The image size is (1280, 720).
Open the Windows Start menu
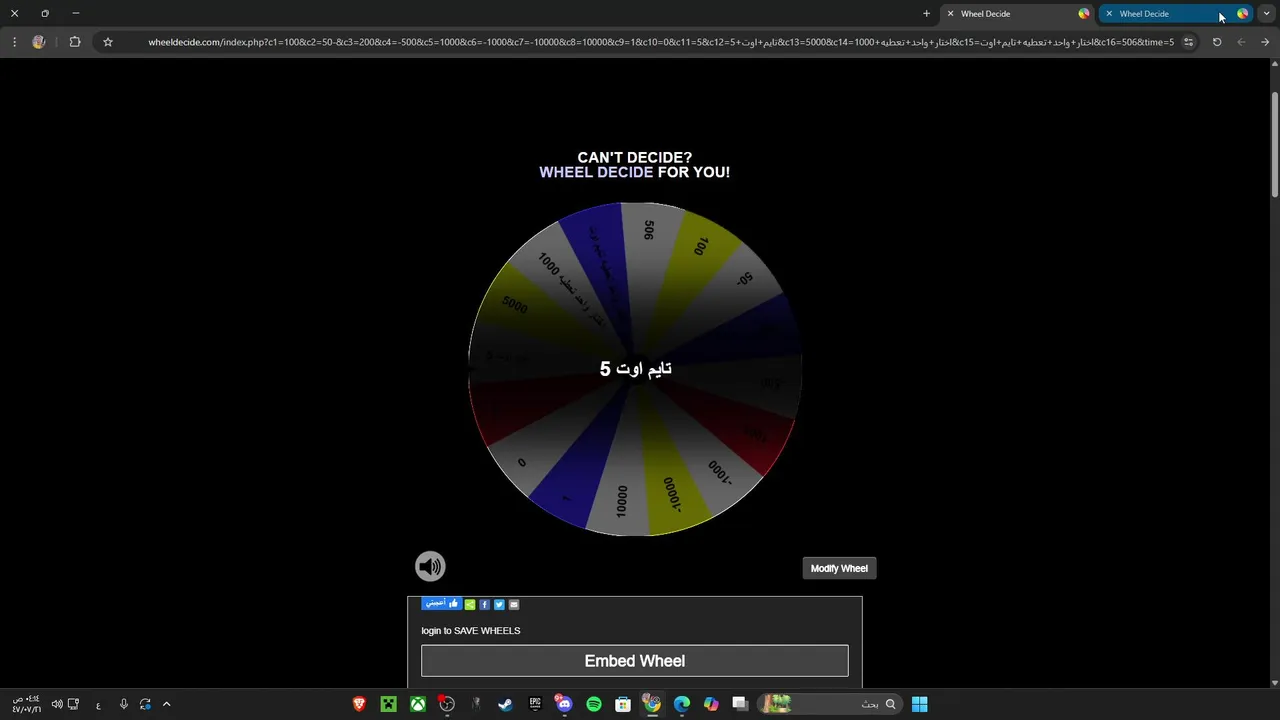tap(920, 704)
